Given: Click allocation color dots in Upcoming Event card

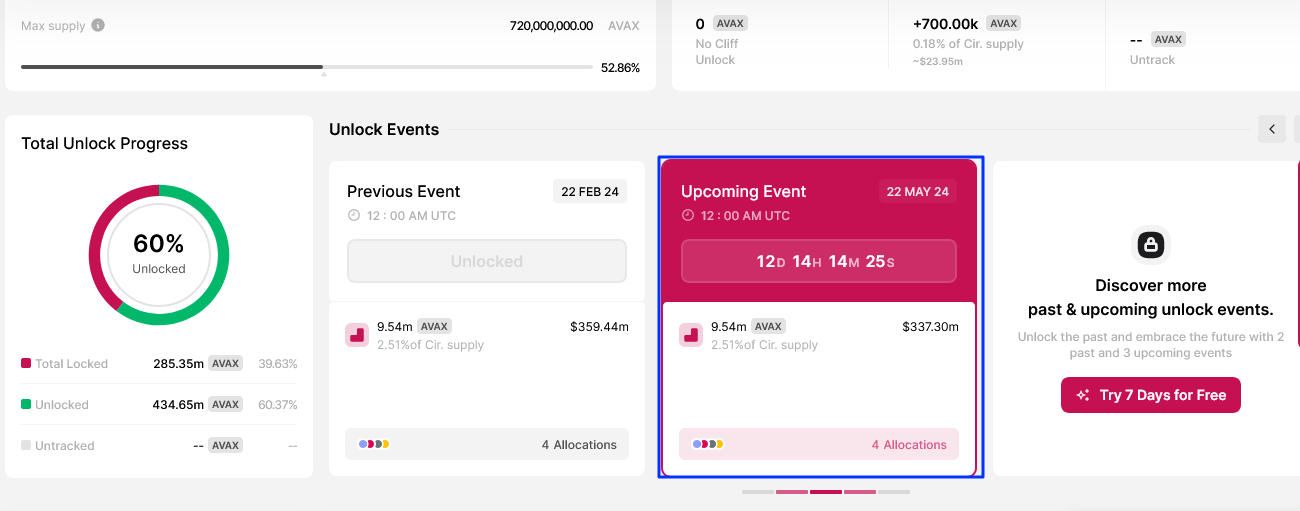Looking at the screenshot, I should [x=707, y=444].
